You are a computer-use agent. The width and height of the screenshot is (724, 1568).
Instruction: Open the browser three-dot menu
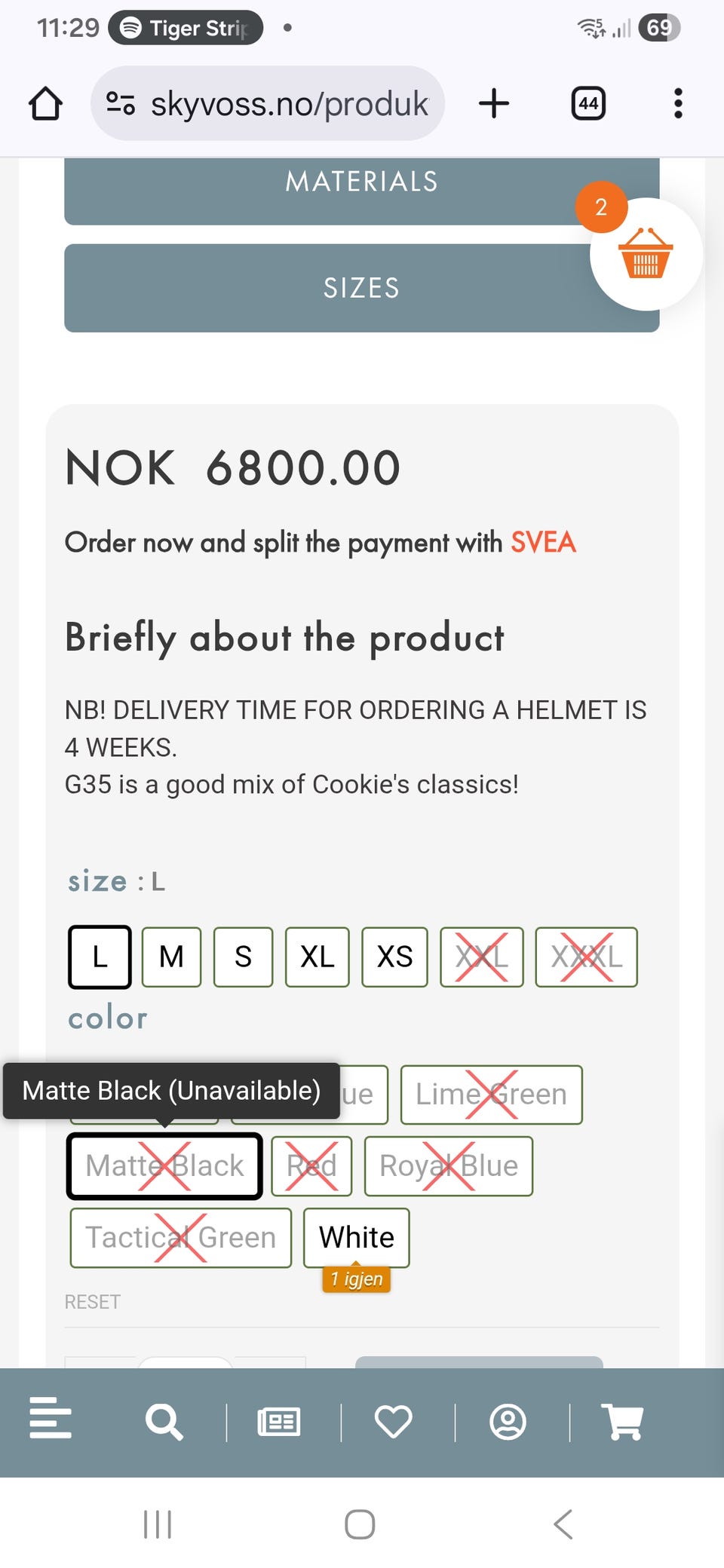[x=678, y=103]
